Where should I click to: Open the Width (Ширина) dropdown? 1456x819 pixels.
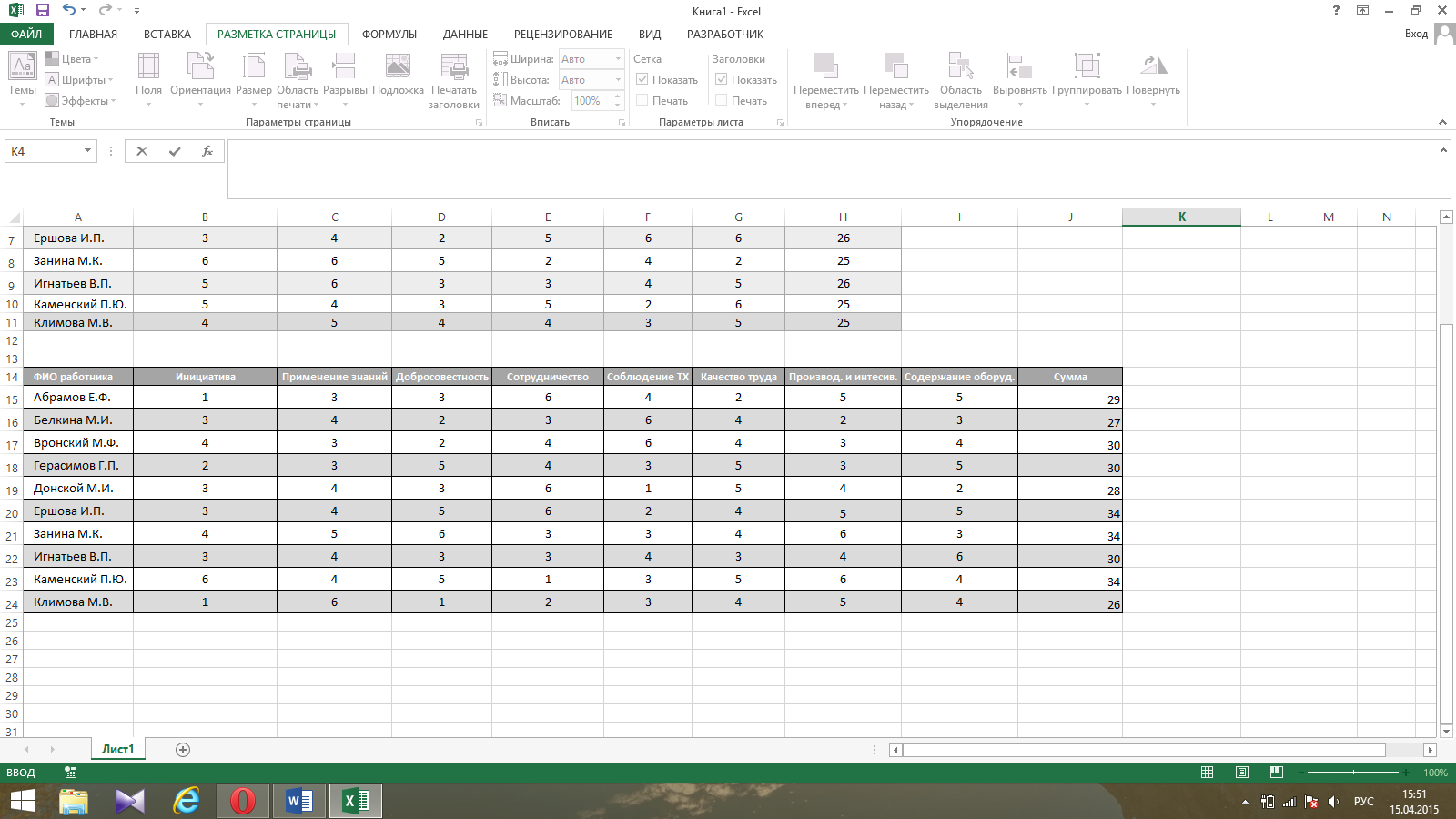(x=618, y=59)
